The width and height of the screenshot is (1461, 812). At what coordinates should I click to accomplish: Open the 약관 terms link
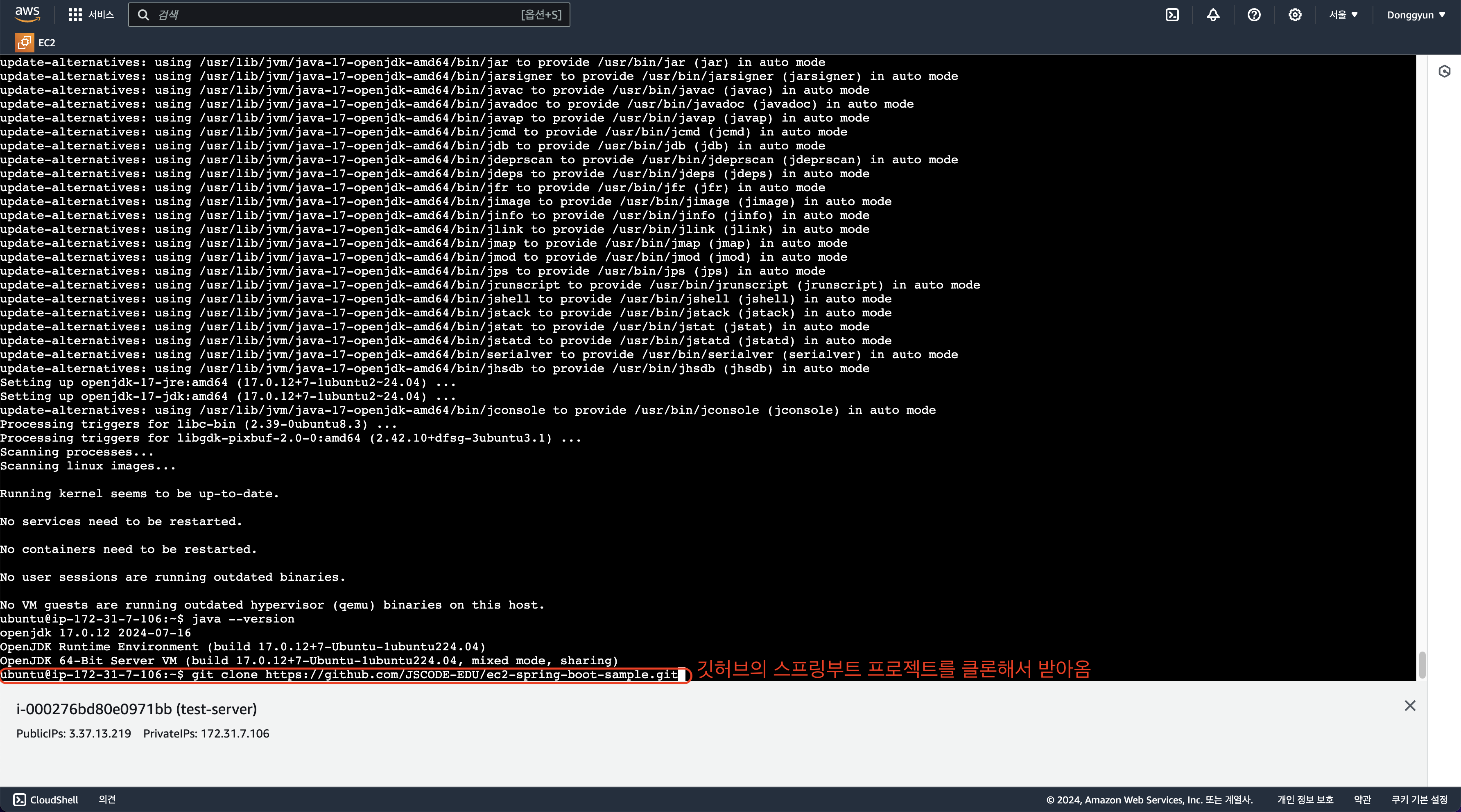click(x=1362, y=800)
